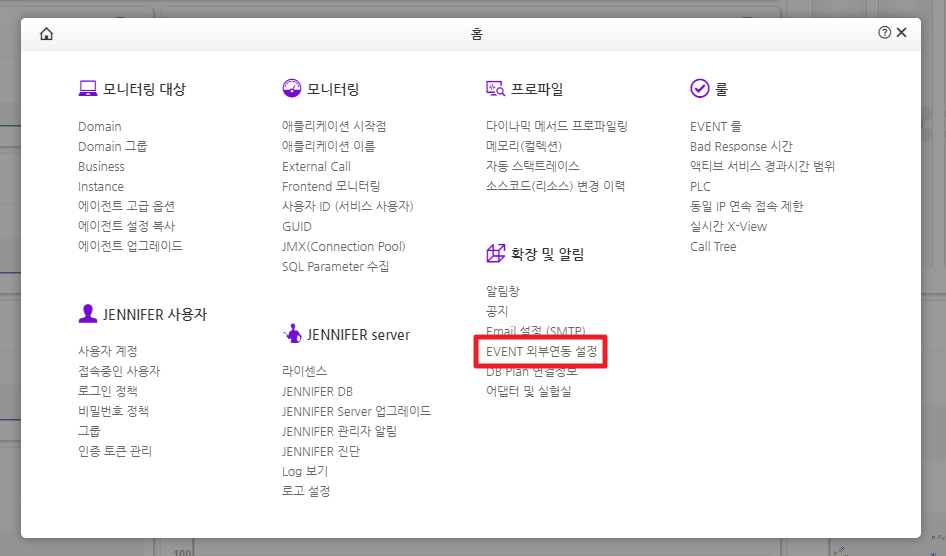Click the monitoring gauge icon
Screen dimensions: 946x556
pos(291,89)
